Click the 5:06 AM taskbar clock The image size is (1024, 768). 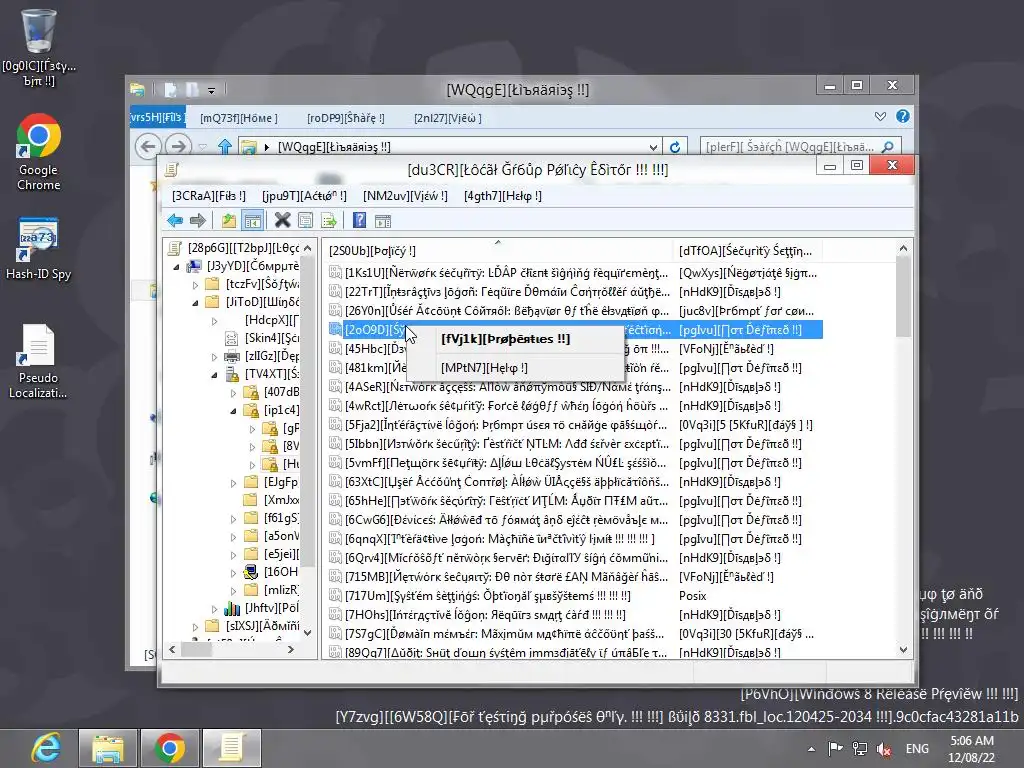(x=972, y=749)
